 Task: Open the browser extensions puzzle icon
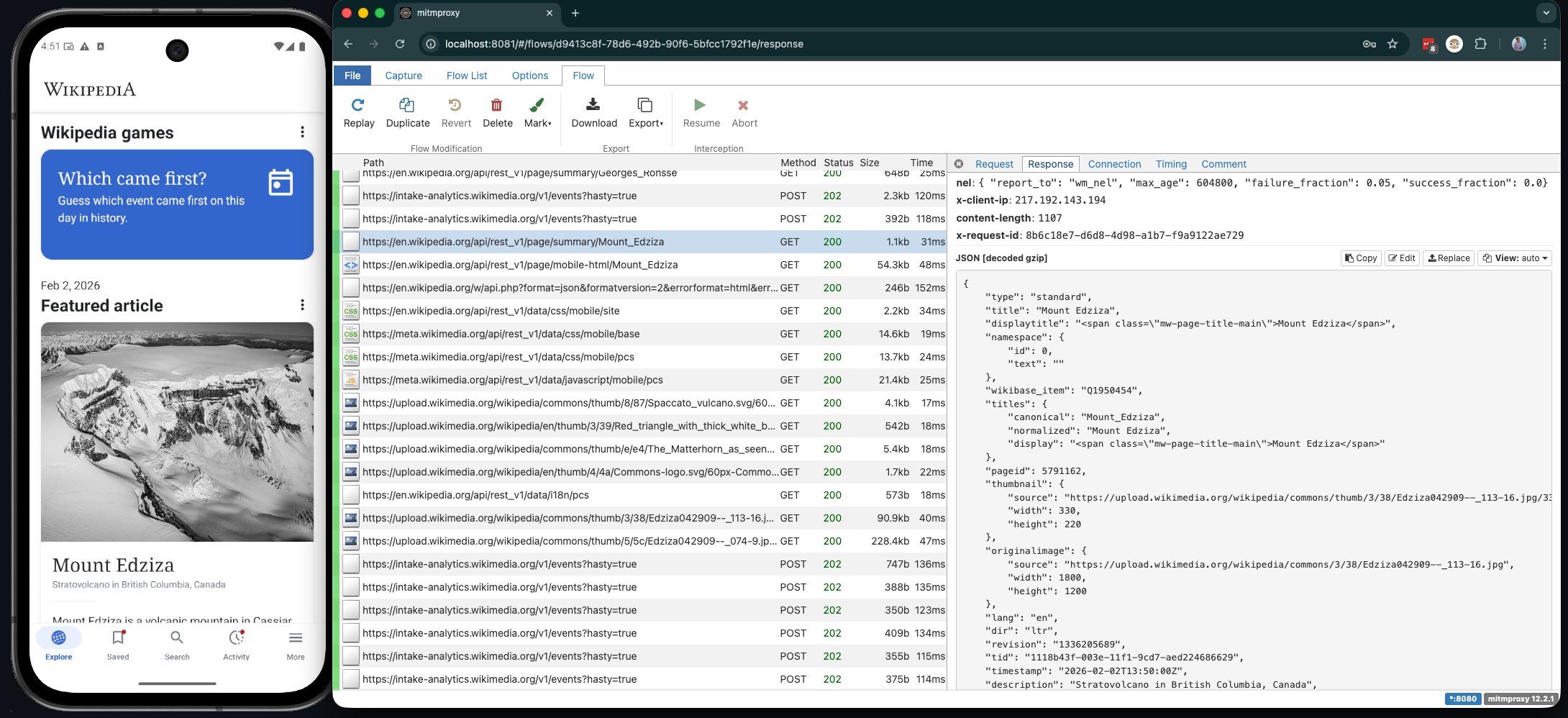tap(1480, 44)
